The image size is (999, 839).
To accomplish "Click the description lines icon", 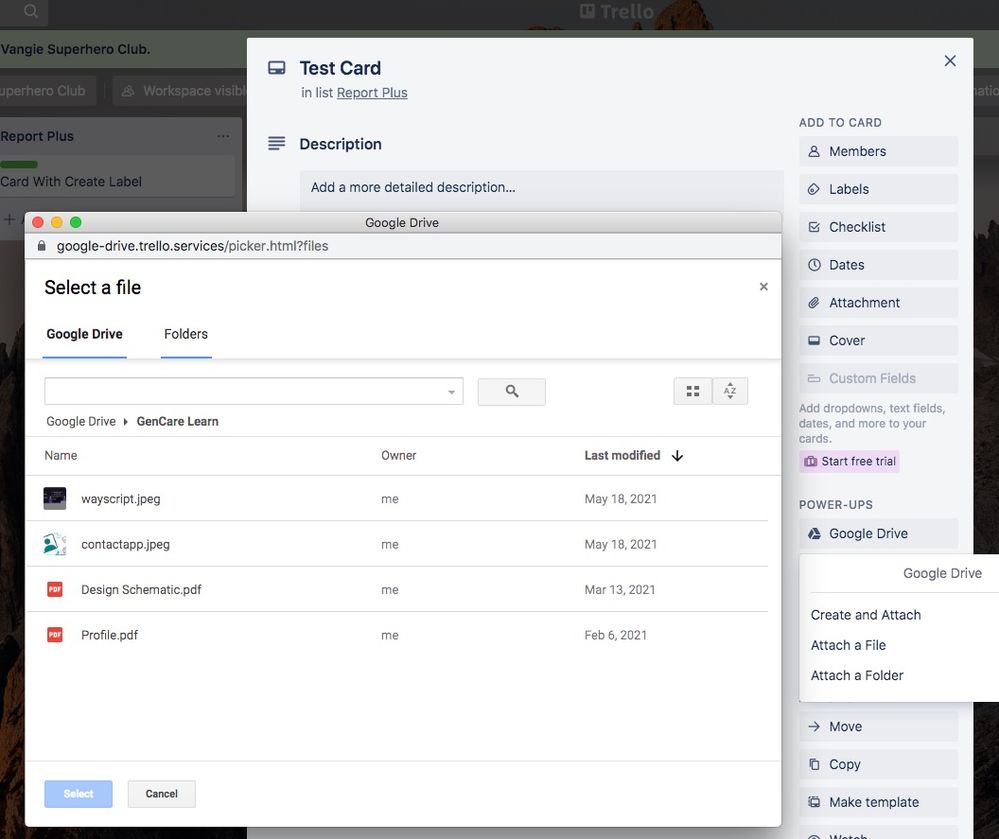I will pos(277,143).
